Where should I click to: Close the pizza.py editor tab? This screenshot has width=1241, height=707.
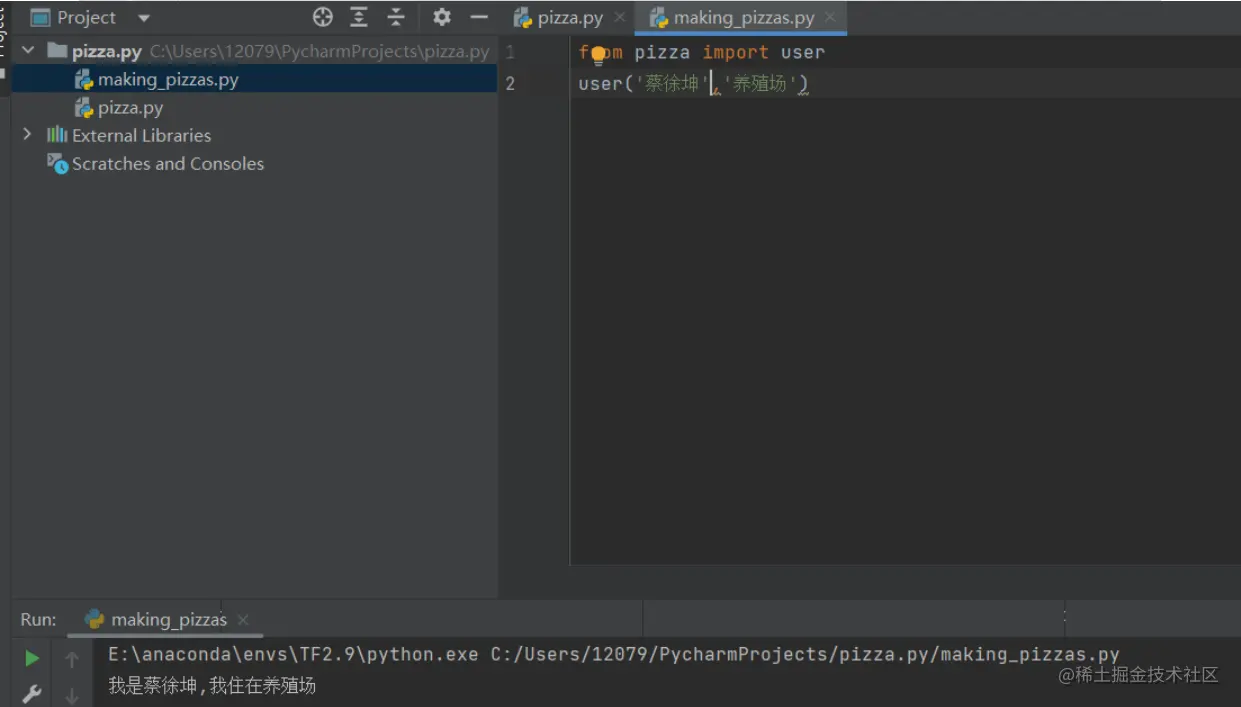coord(620,17)
